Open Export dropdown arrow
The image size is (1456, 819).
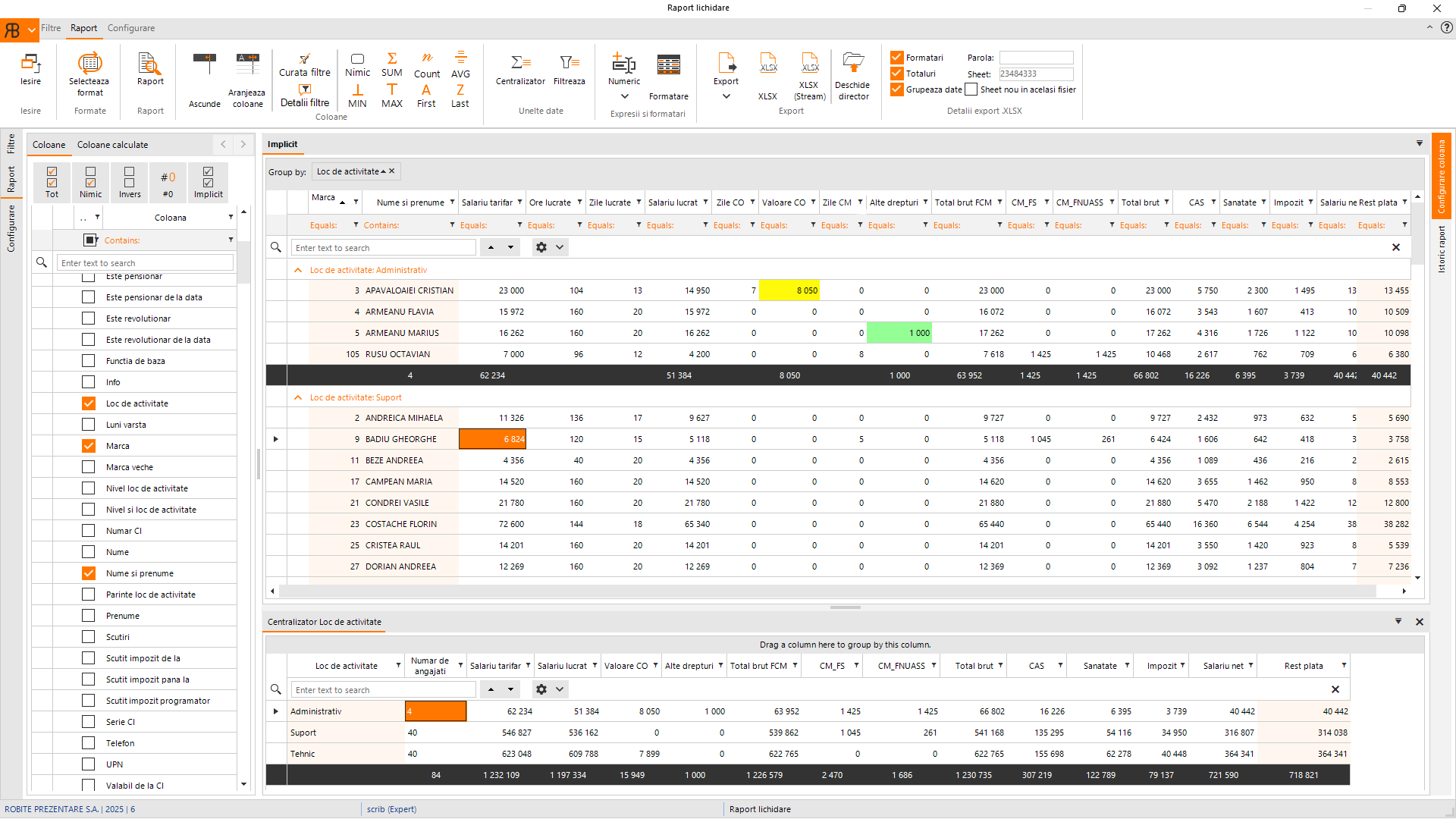[726, 96]
